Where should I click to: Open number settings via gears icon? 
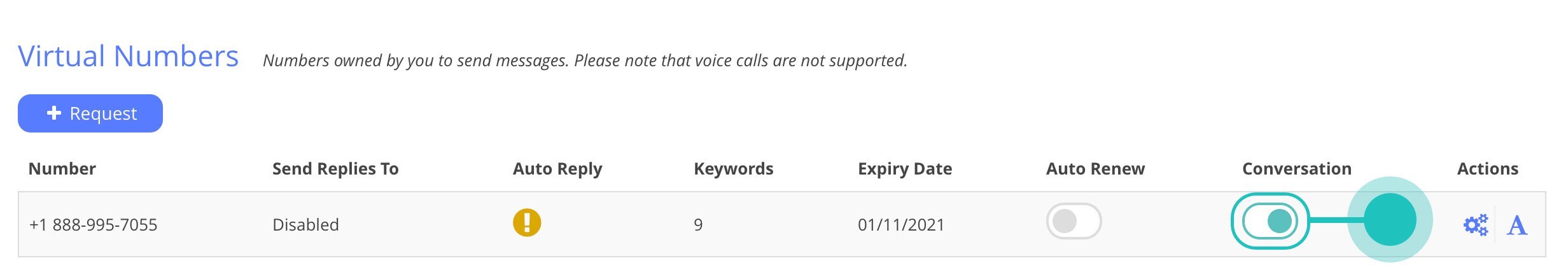tap(1475, 225)
